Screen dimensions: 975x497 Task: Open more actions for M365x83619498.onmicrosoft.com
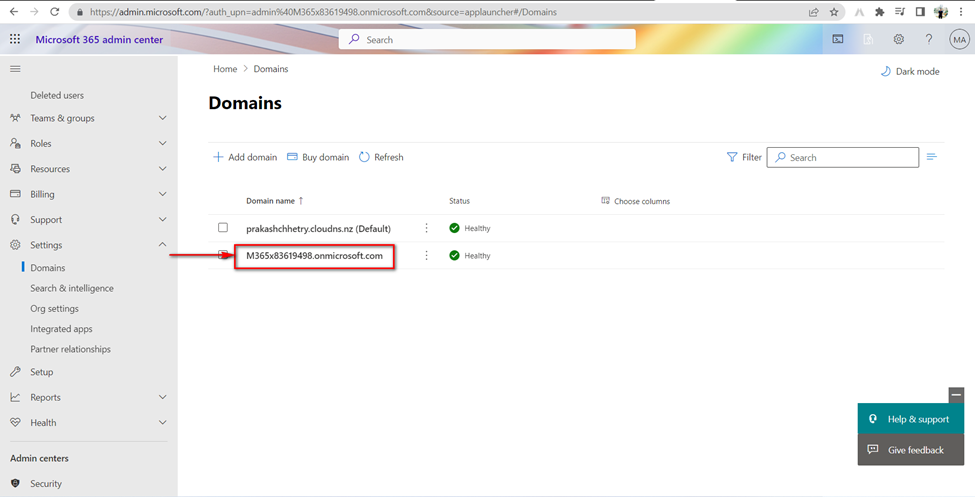427,256
